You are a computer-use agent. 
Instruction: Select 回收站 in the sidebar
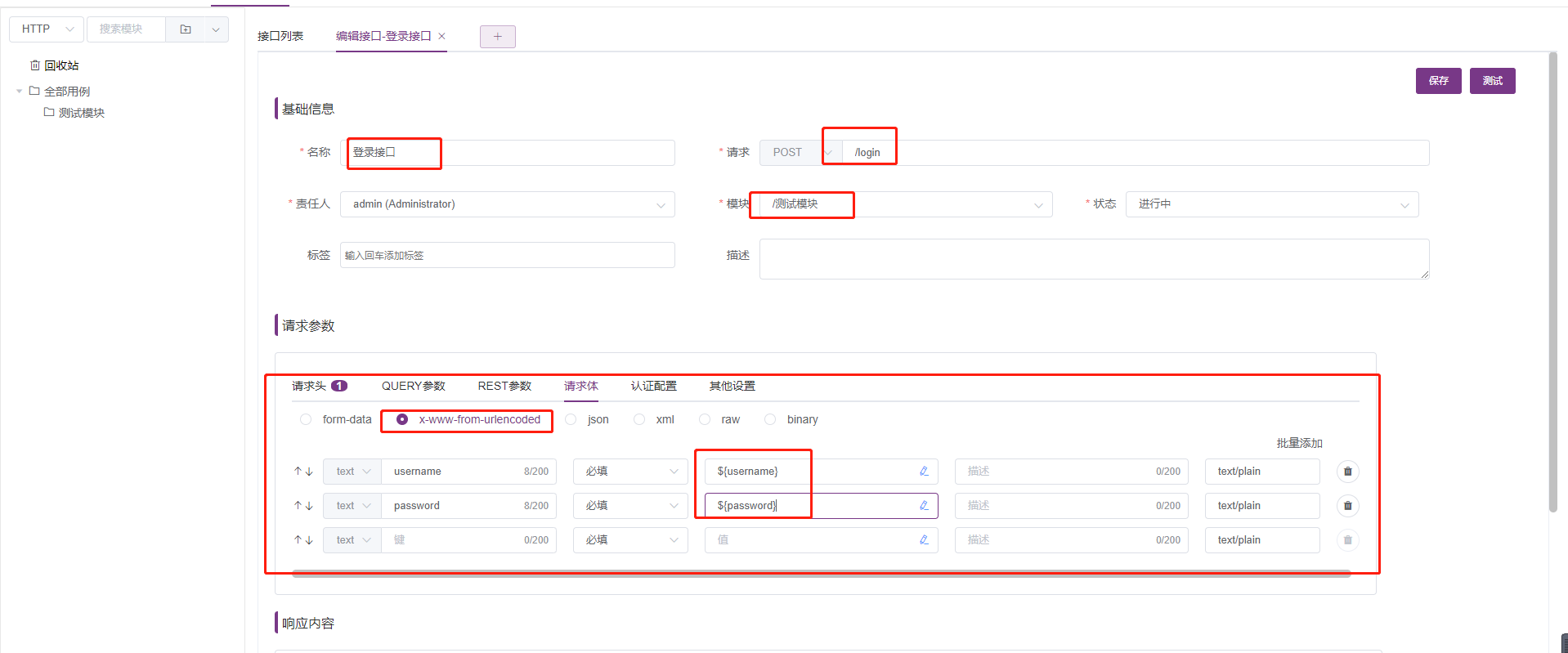tap(61, 65)
